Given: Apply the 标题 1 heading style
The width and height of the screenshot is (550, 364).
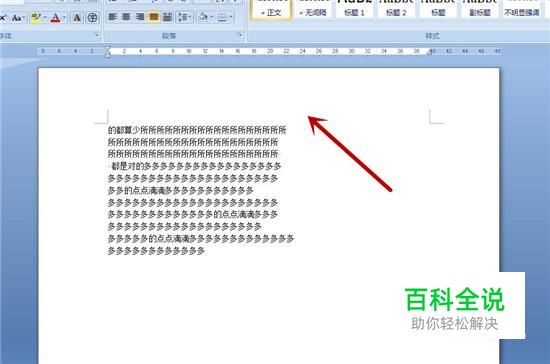Looking at the screenshot, I should 354,9.
